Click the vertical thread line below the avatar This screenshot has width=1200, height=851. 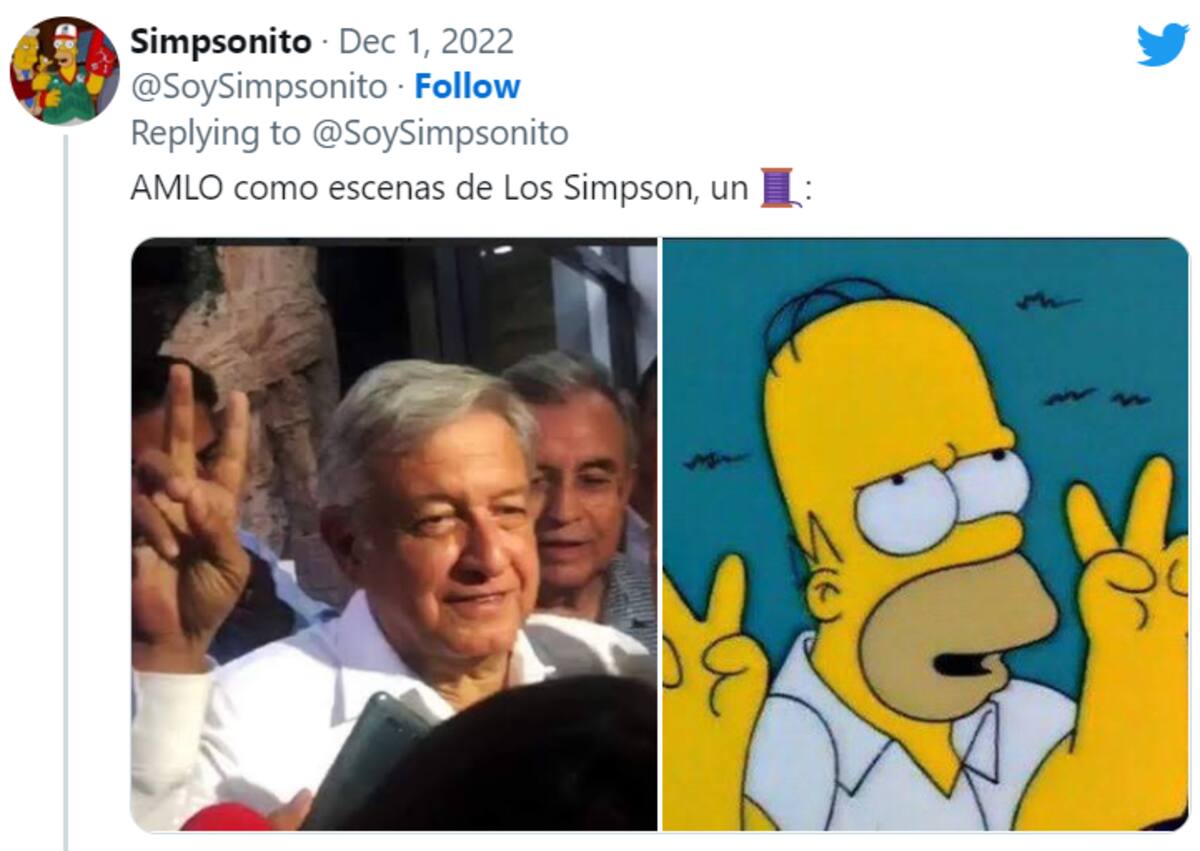click(x=66, y=492)
